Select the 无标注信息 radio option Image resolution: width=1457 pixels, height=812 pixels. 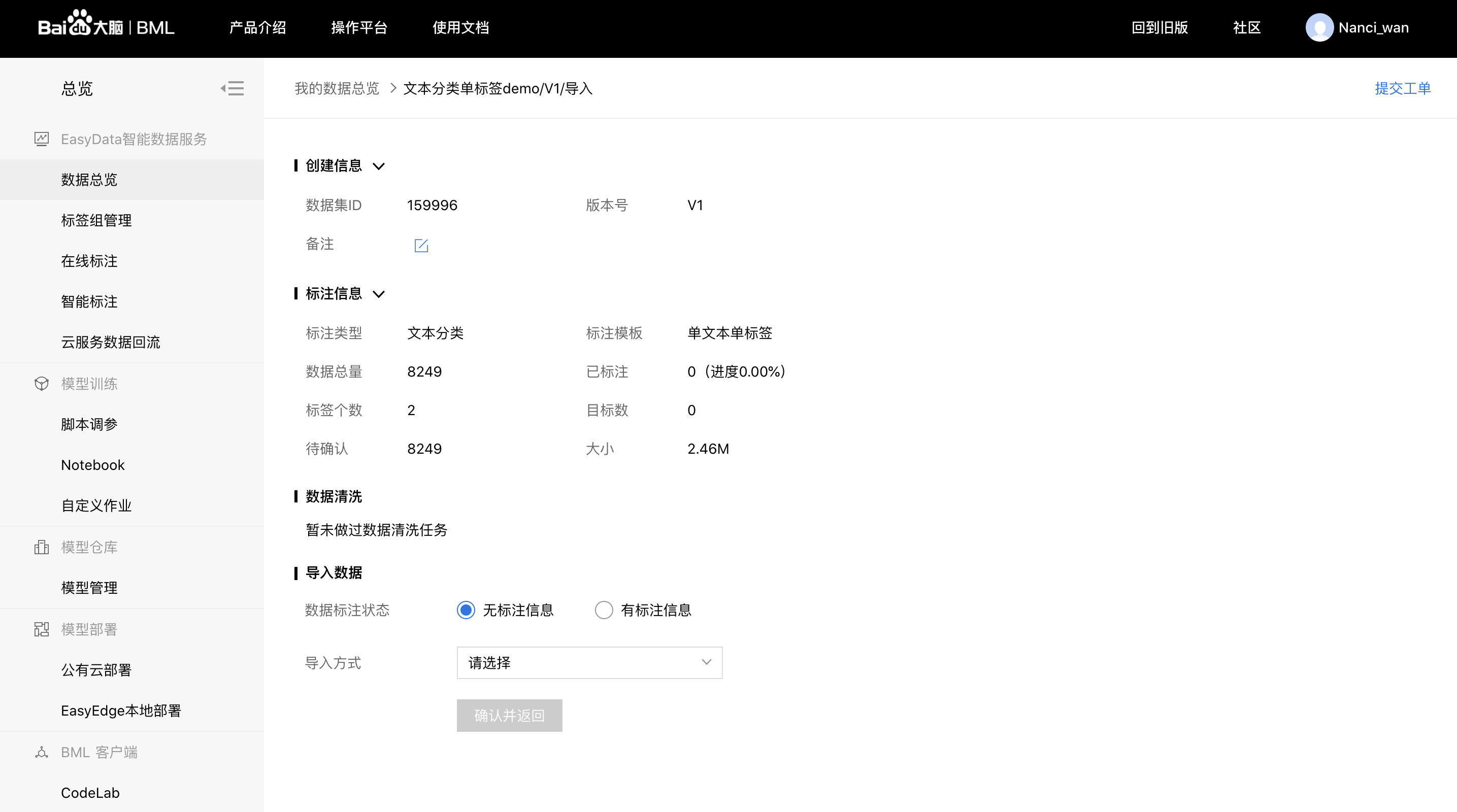pos(466,610)
